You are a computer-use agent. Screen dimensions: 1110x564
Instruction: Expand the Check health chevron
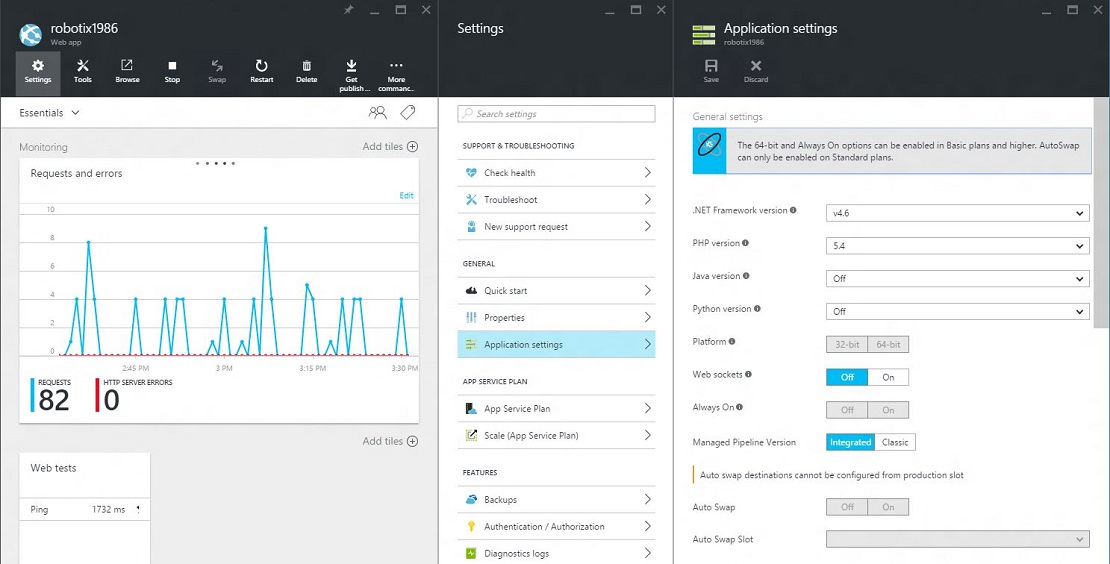[647, 172]
